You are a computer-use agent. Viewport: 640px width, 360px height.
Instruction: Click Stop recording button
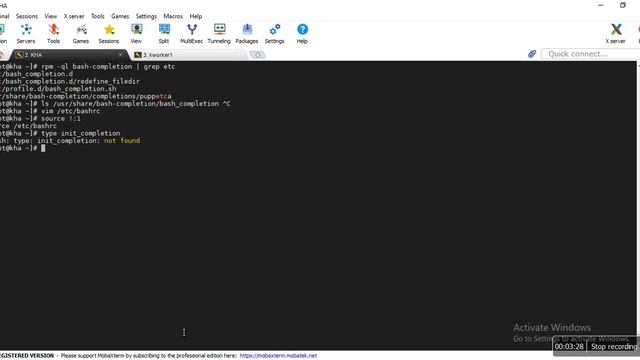pos(614,347)
